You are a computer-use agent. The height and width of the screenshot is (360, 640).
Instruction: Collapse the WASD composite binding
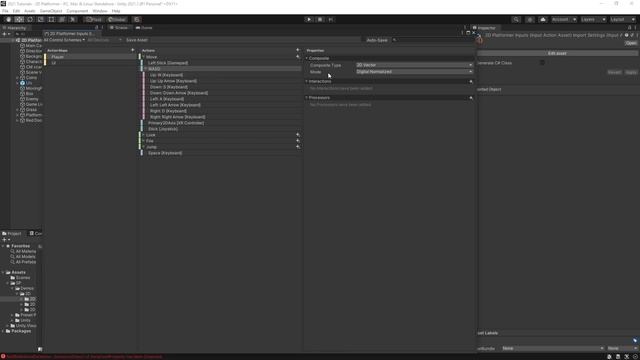pos(146,69)
